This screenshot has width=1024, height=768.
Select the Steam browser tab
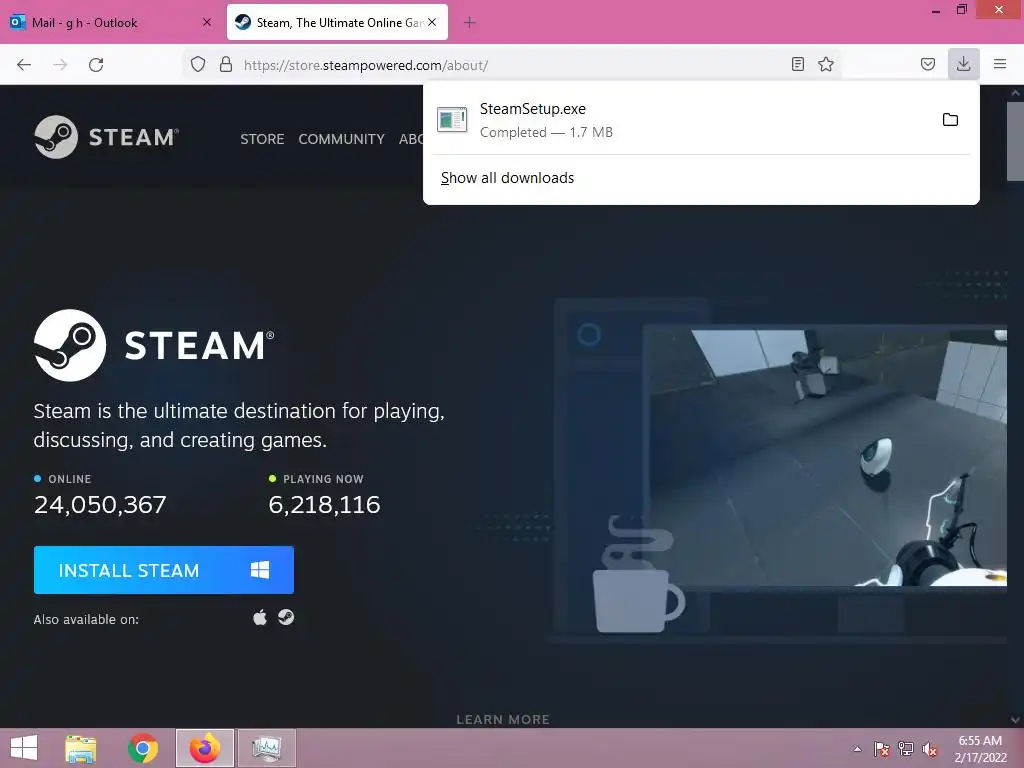click(x=338, y=22)
